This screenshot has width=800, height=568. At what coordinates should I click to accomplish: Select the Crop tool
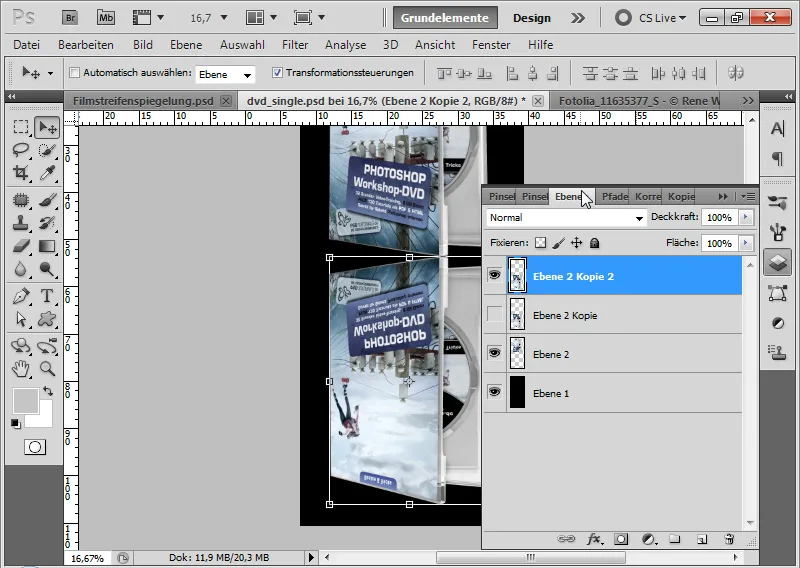point(20,172)
